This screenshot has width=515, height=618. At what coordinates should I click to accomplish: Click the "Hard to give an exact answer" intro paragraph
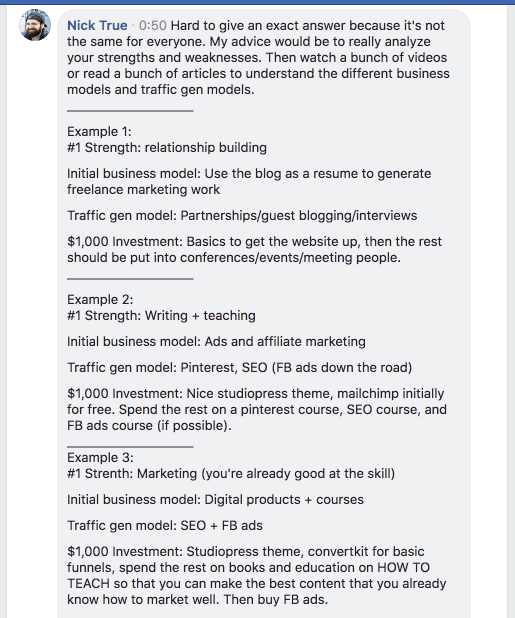[258, 58]
